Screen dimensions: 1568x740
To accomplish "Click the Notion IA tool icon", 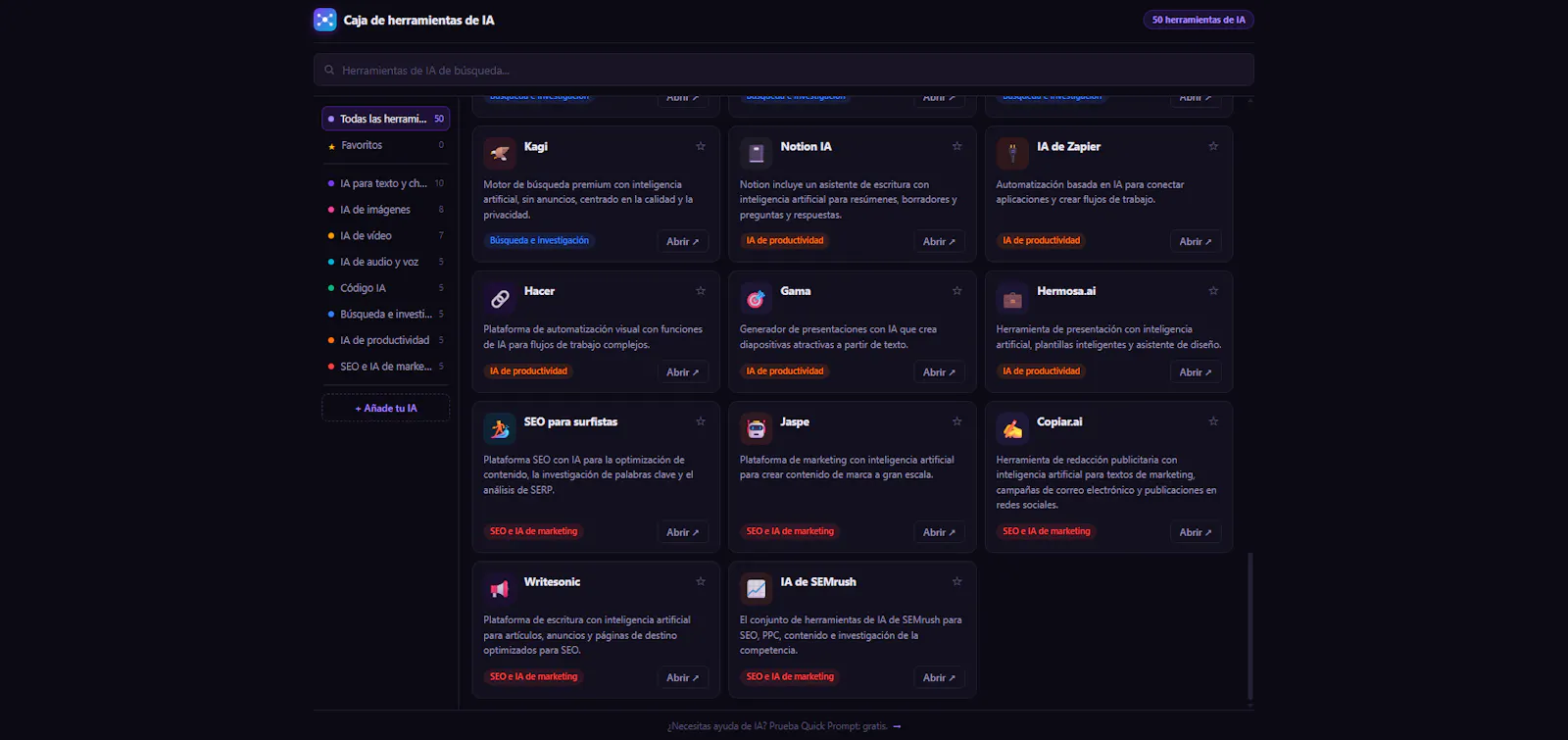I will (757, 153).
